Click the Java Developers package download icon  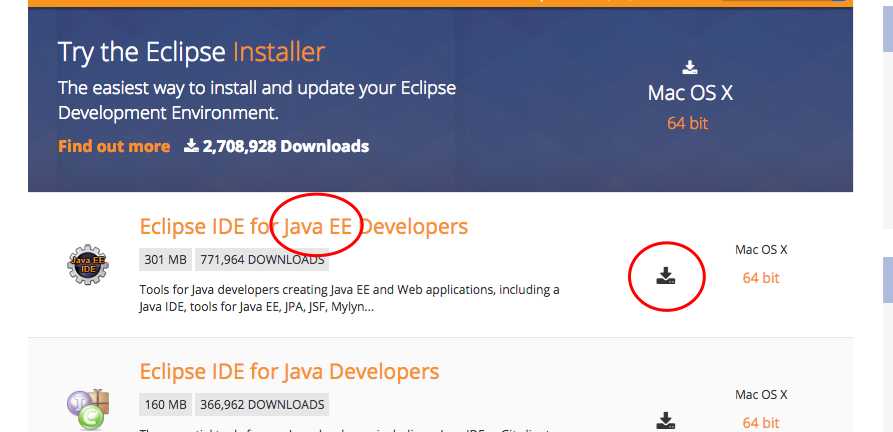(666, 421)
